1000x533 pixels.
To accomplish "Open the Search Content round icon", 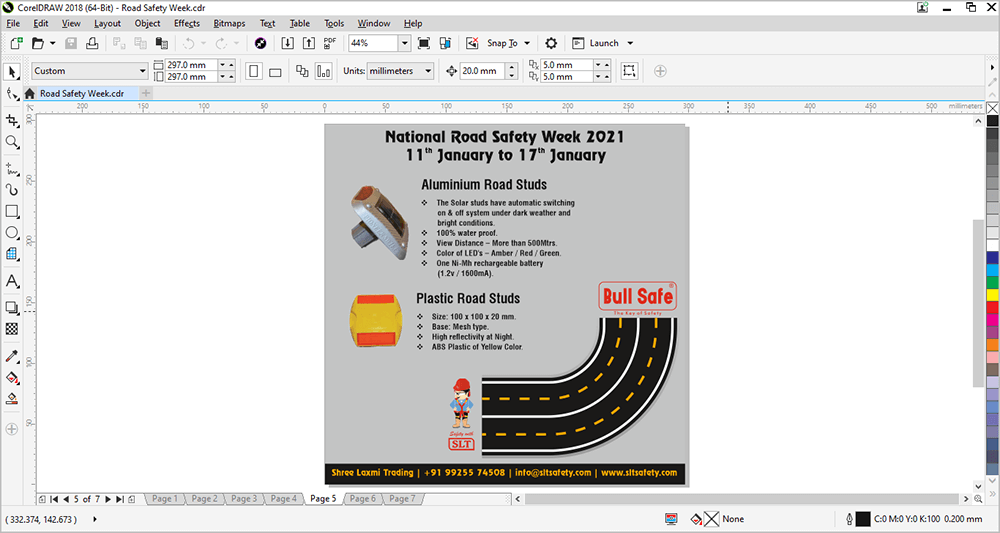I will tap(260, 43).
